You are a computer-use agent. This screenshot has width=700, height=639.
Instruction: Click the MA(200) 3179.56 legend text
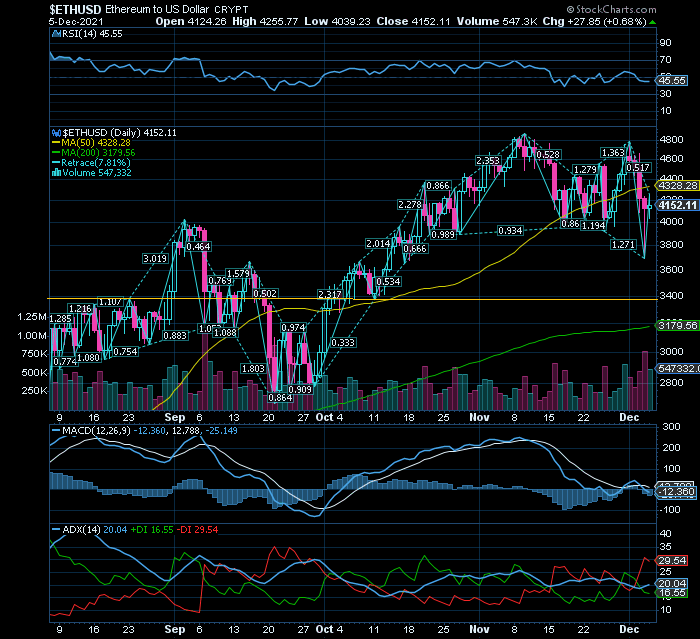[x=98, y=153]
